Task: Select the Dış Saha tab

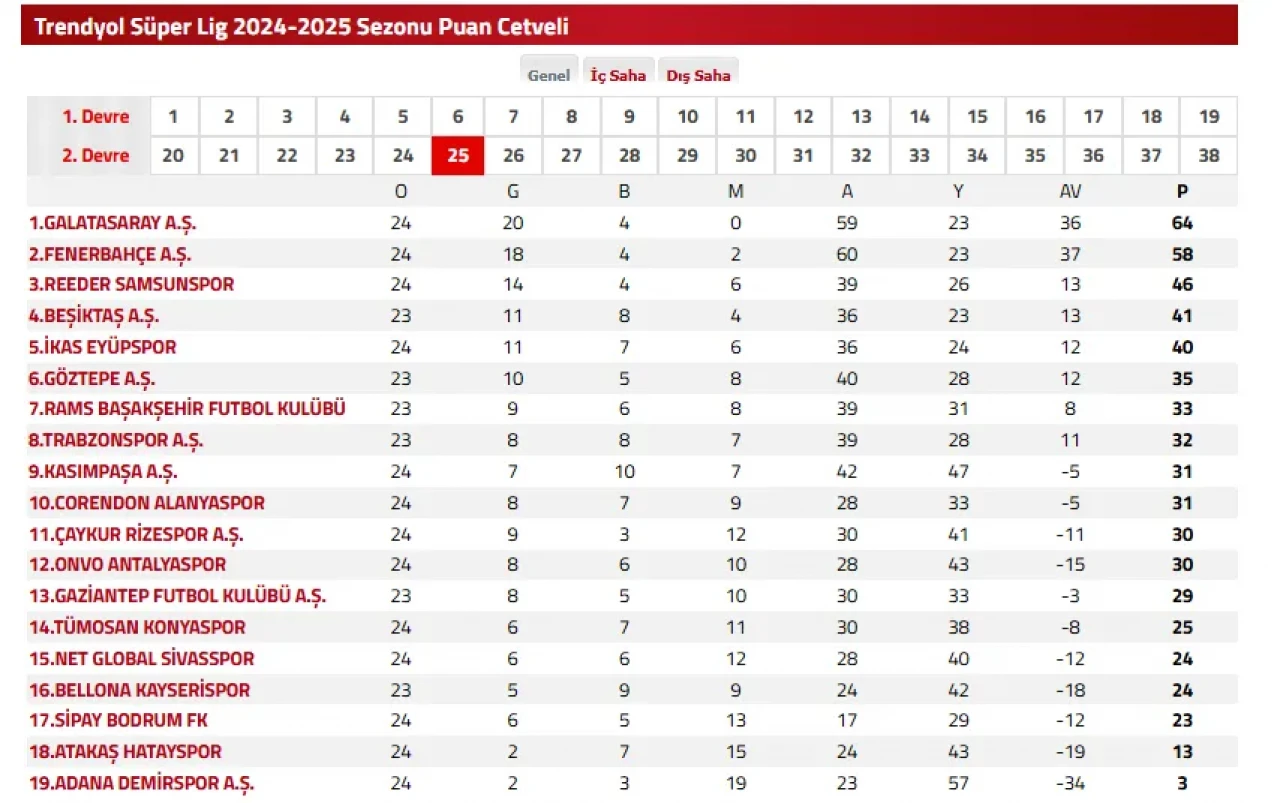Action: click(698, 75)
